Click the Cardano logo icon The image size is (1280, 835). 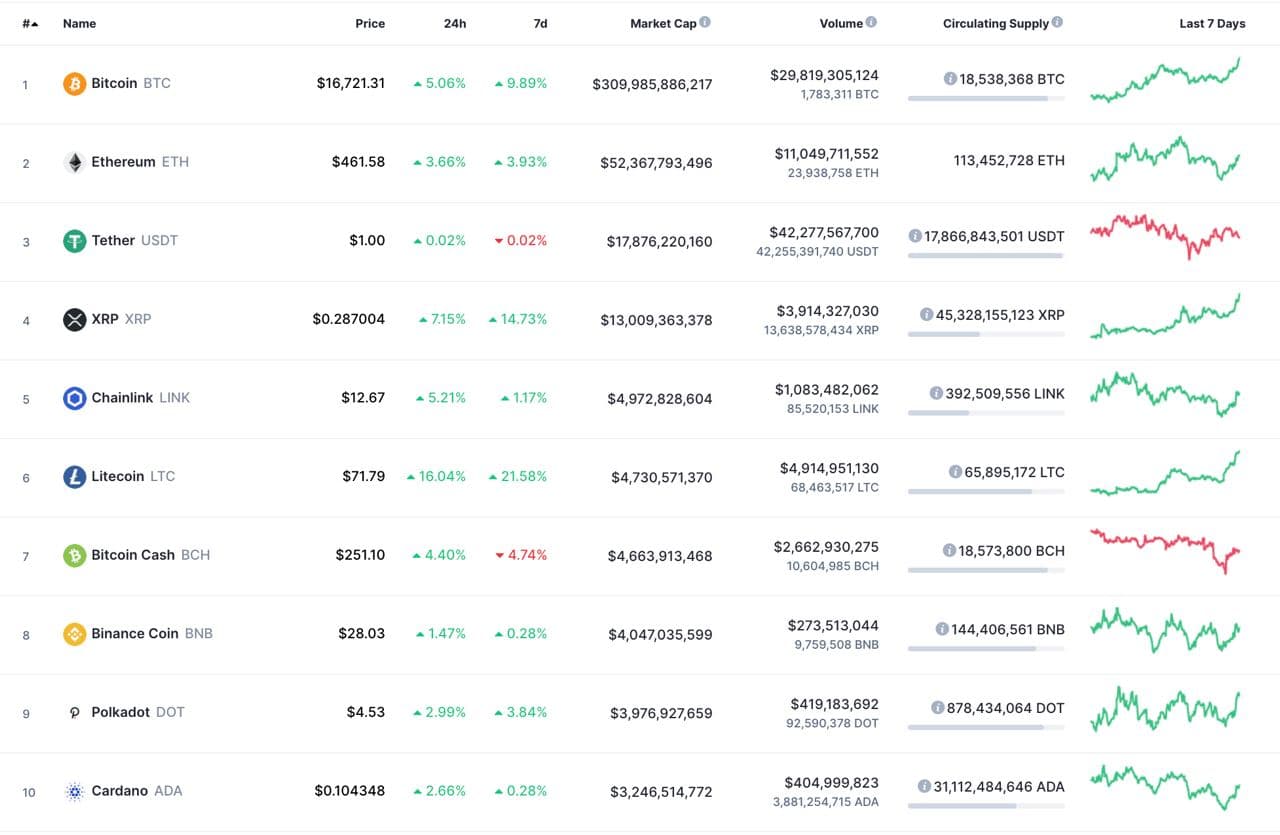point(75,791)
